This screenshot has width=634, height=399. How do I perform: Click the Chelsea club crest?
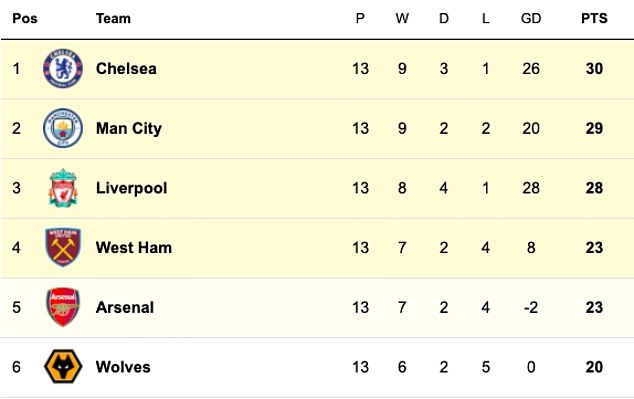[x=63, y=69]
